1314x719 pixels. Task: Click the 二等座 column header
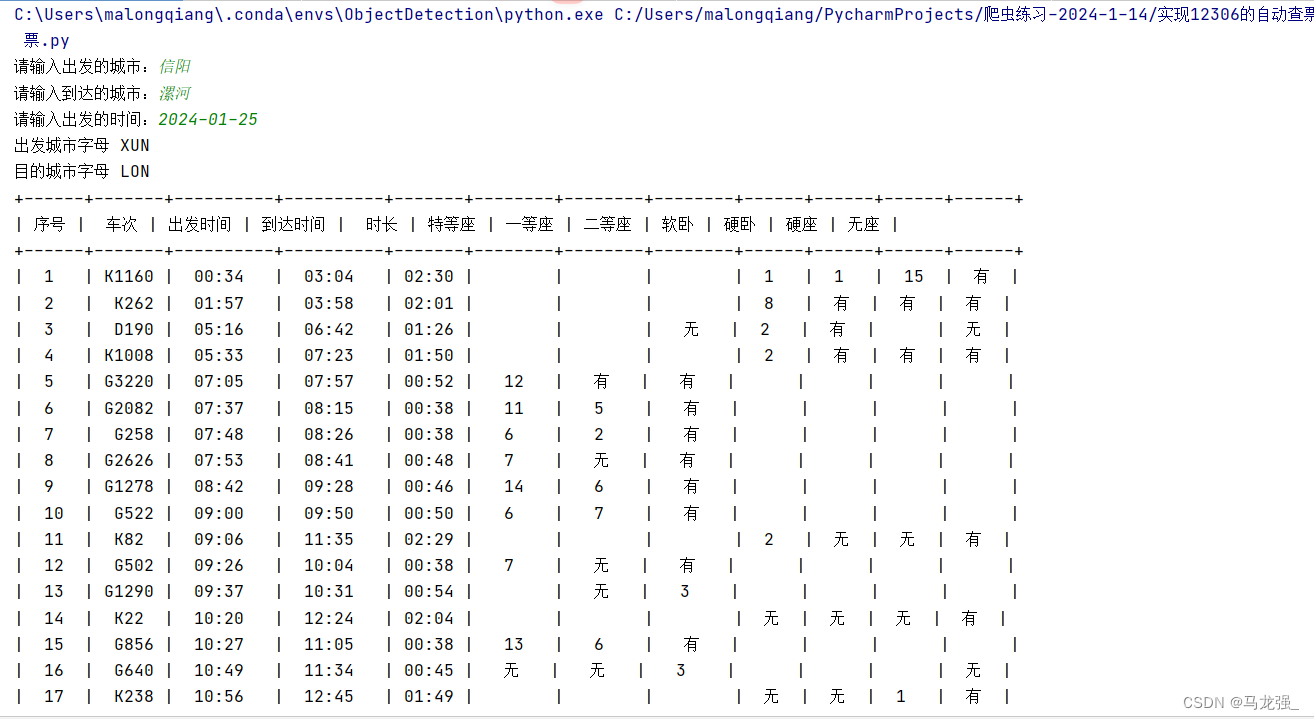pos(607,225)
